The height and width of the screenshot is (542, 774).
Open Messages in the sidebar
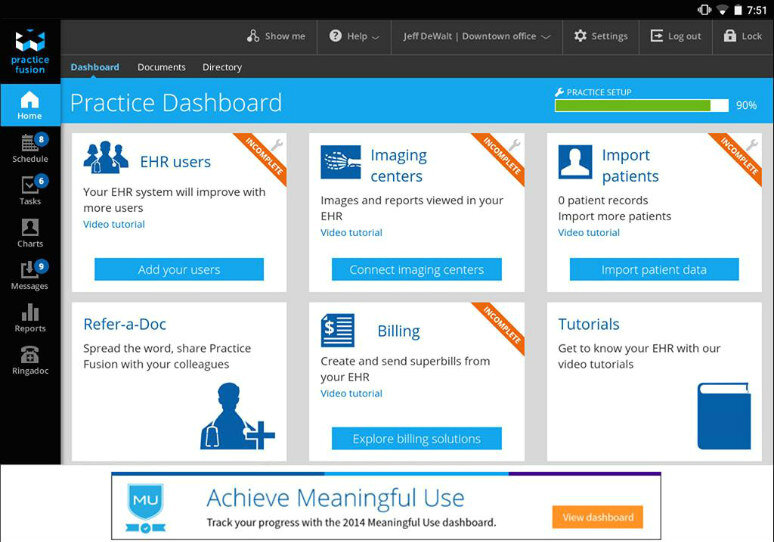30,275
